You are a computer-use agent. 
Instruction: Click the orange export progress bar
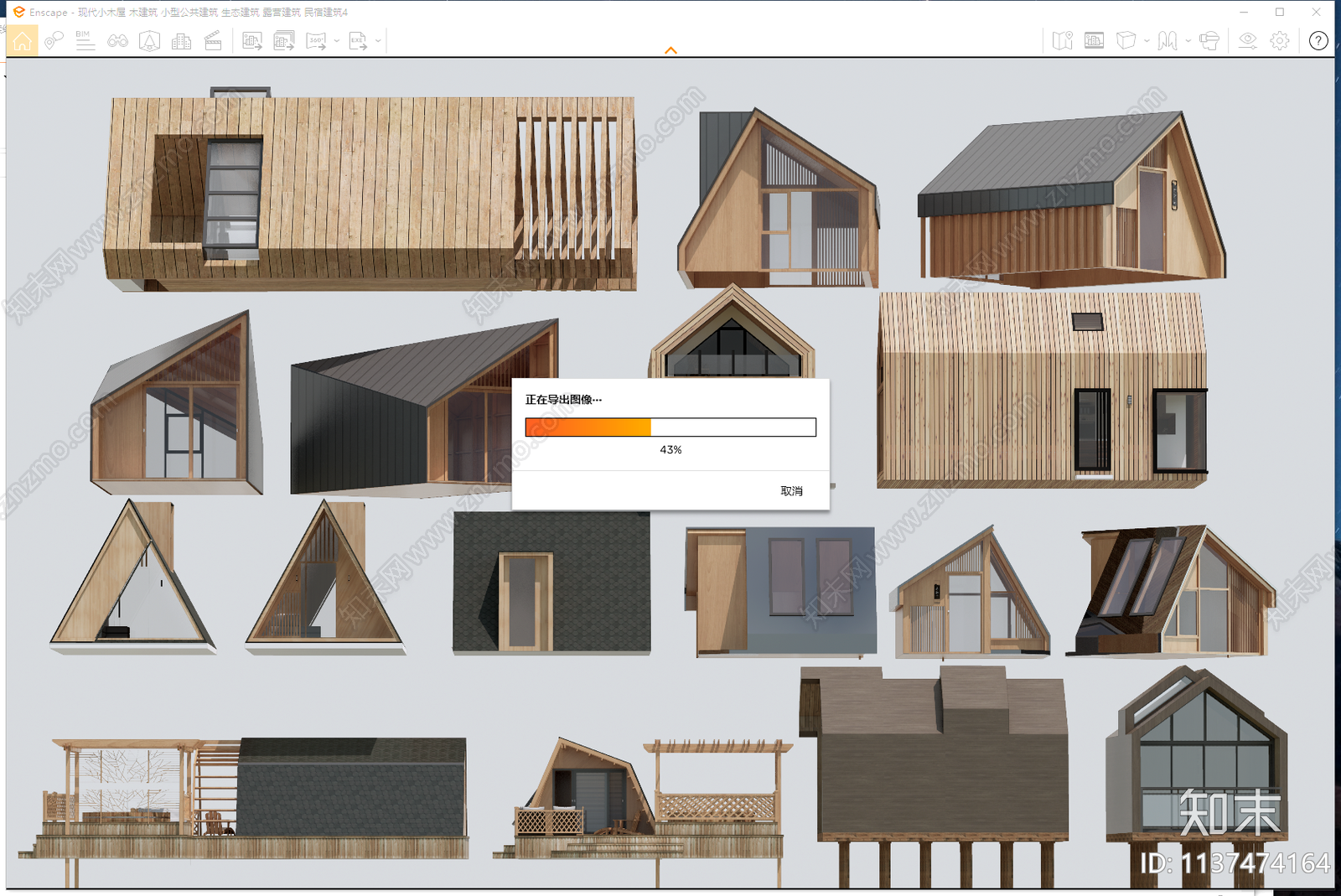click(x=670, y=427)
